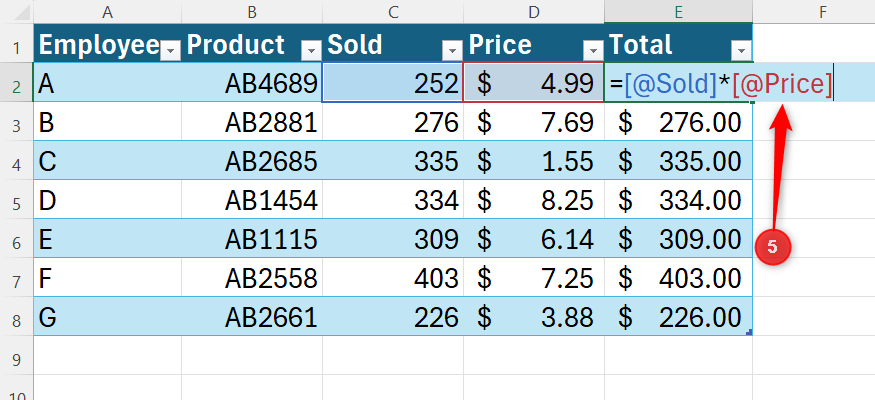This screenshot has height=400, width=875.
Task: Select column A header
Action: pyautogui.click(x=108, y=12)
